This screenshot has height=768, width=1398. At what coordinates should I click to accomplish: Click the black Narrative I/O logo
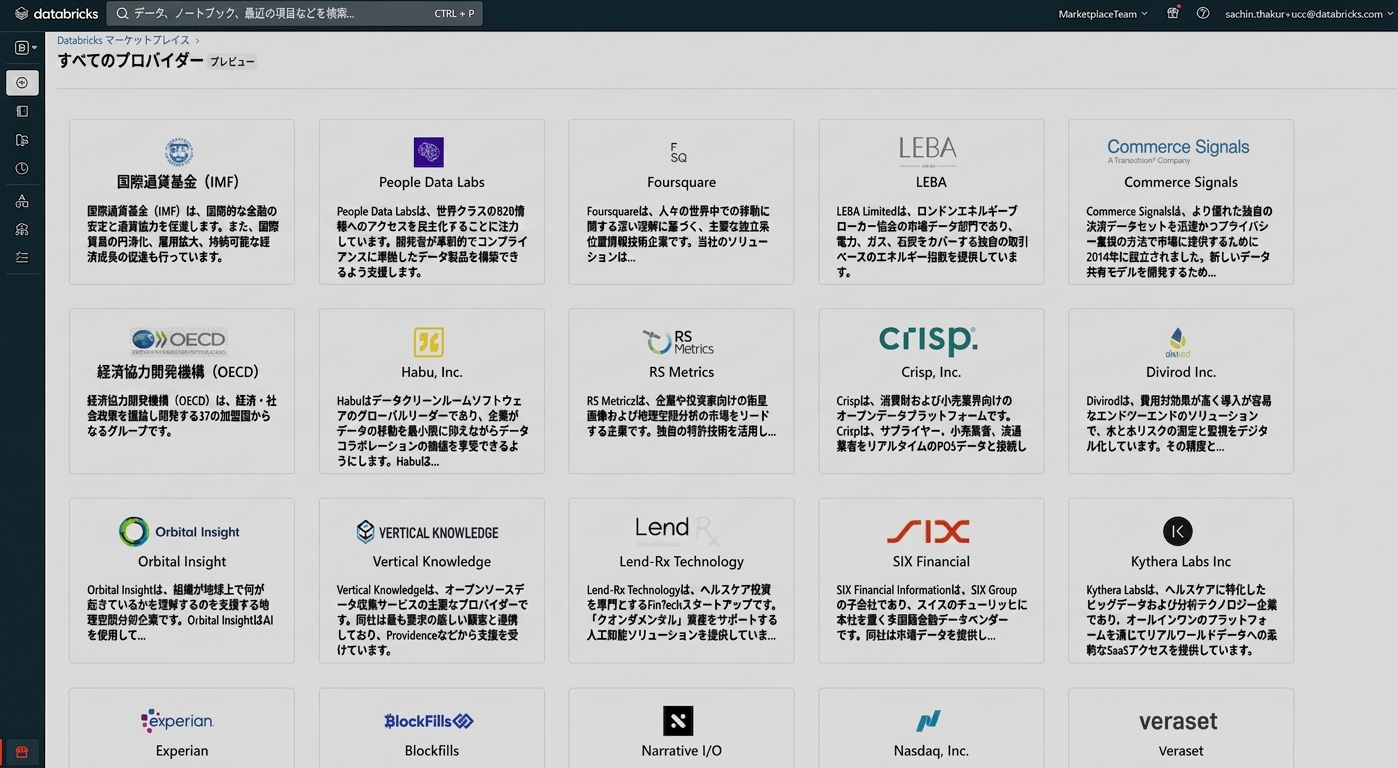point(678,721)
